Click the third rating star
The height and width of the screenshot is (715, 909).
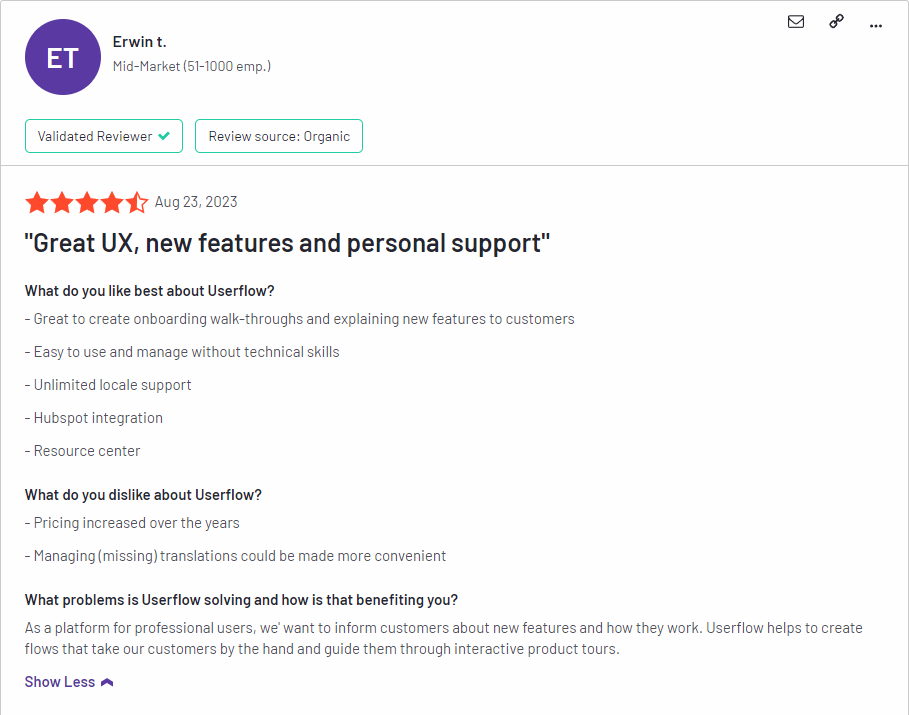click(87, 203)
